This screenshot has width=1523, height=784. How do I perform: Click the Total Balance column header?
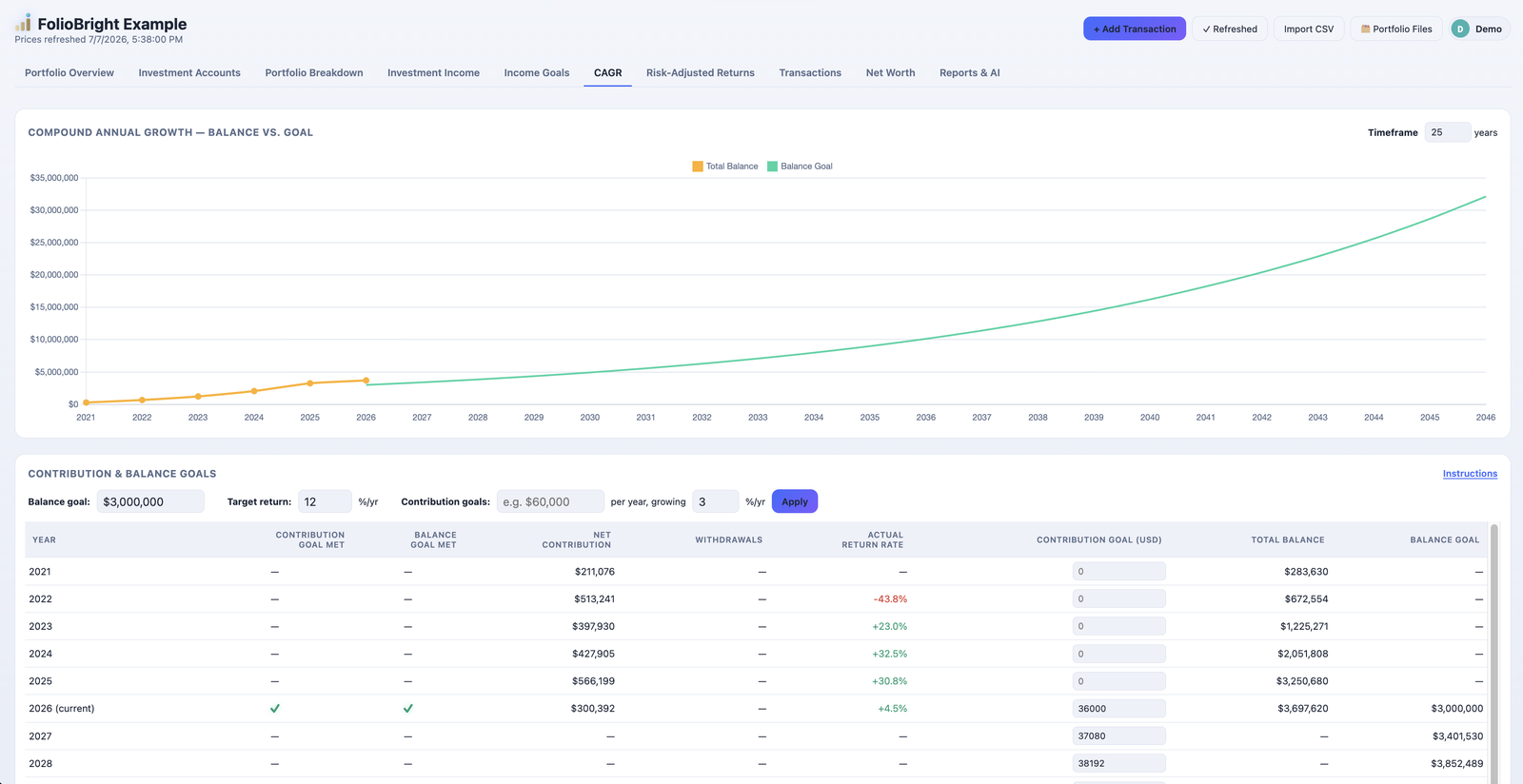coord(1288,539)
